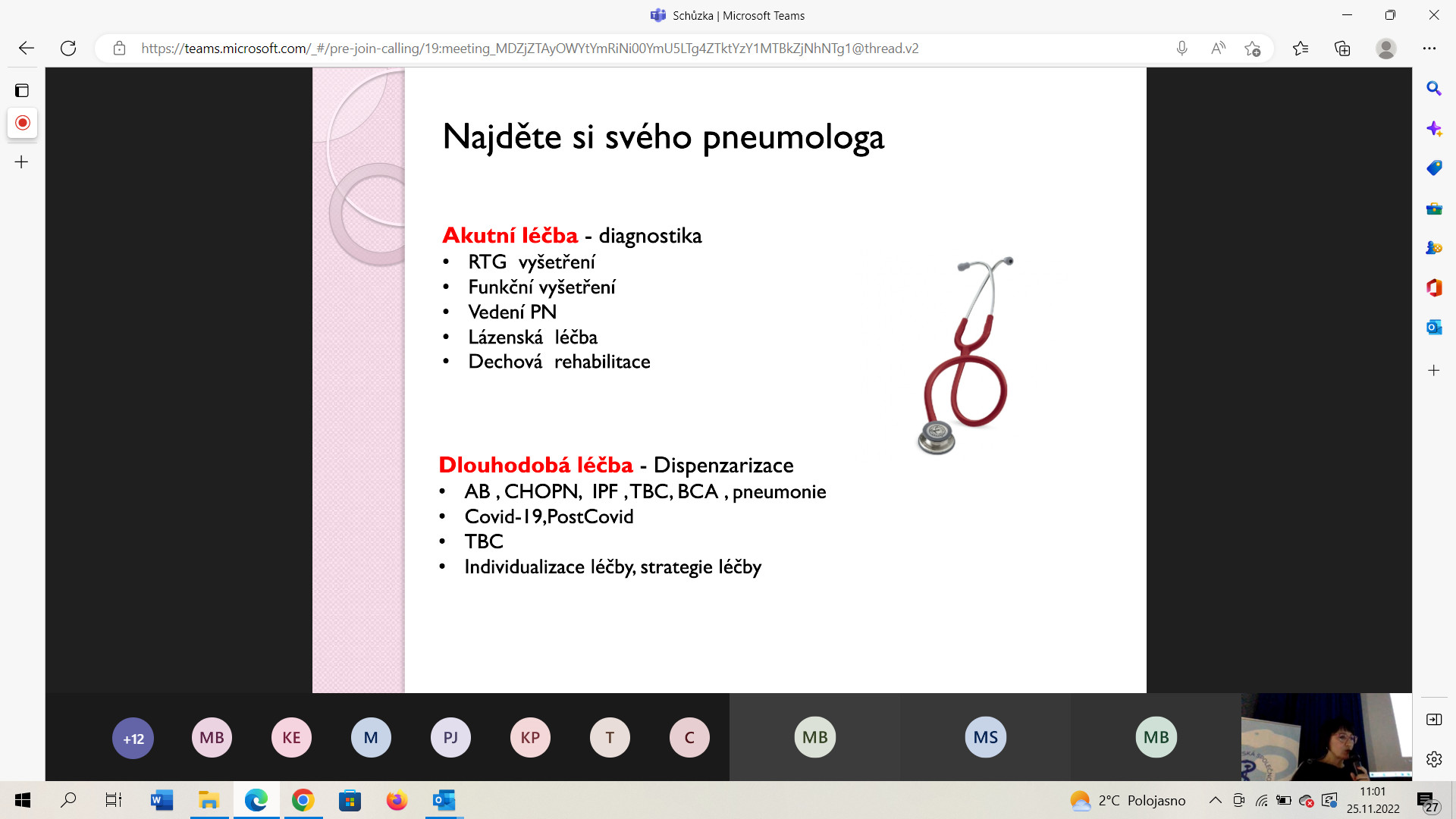This screenshot has height=819, width=1456.
Task: Open the browser profile avatar
Action: [1386, 49]
